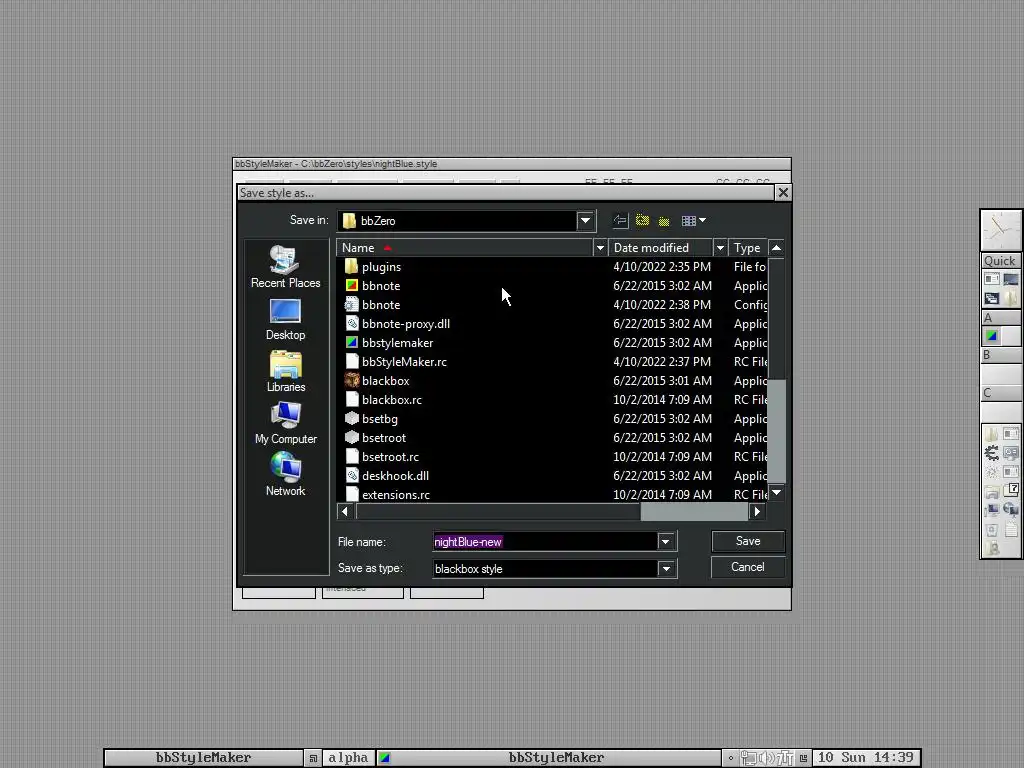Click the up arrow of file list scrollbar
The width and height of the screenshot is (1024, 768).
click(x=776, y=248)
